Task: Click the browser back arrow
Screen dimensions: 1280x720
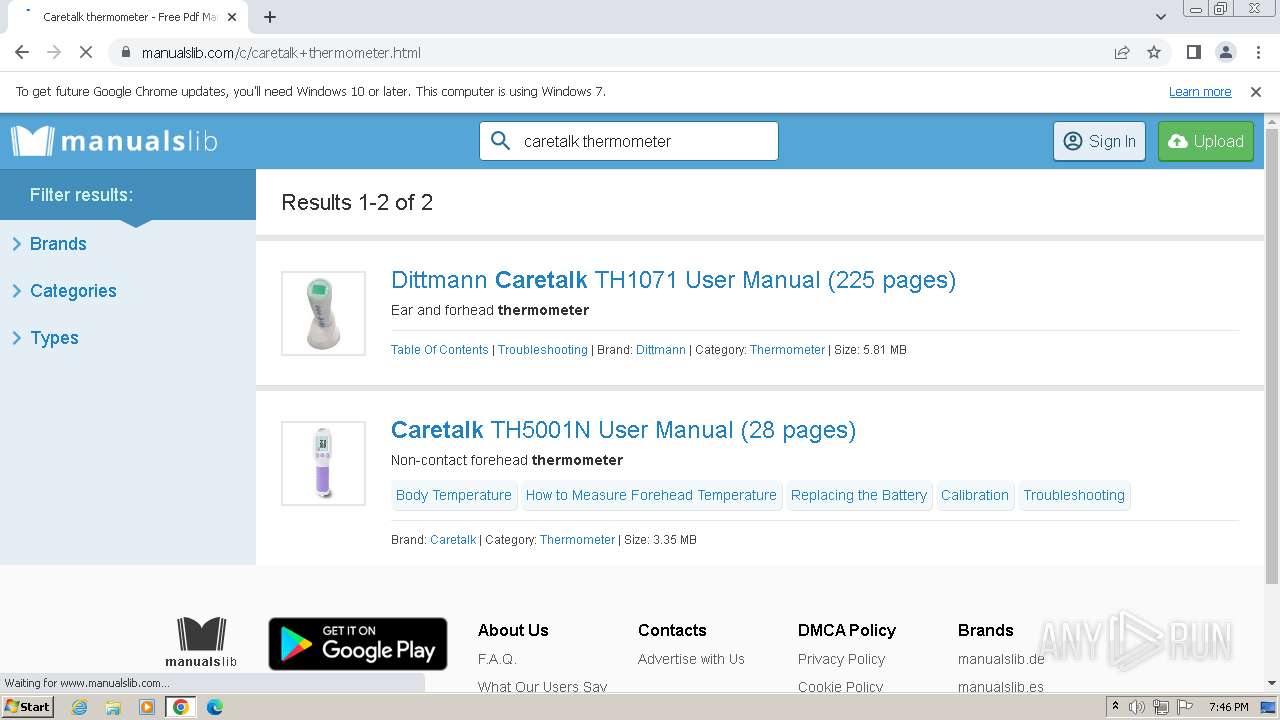Action: [22, 52]
